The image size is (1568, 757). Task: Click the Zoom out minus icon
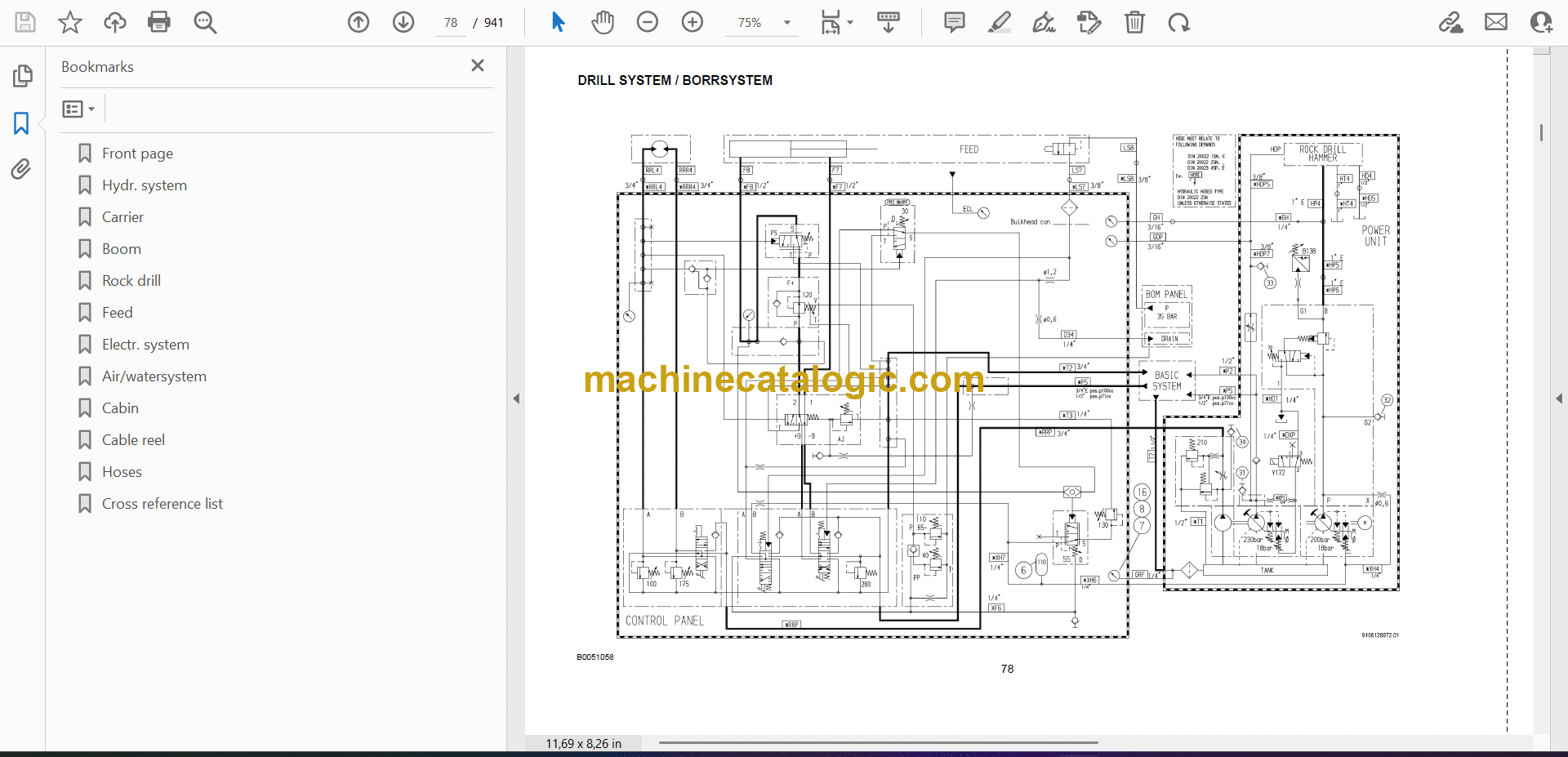[648, 22]
